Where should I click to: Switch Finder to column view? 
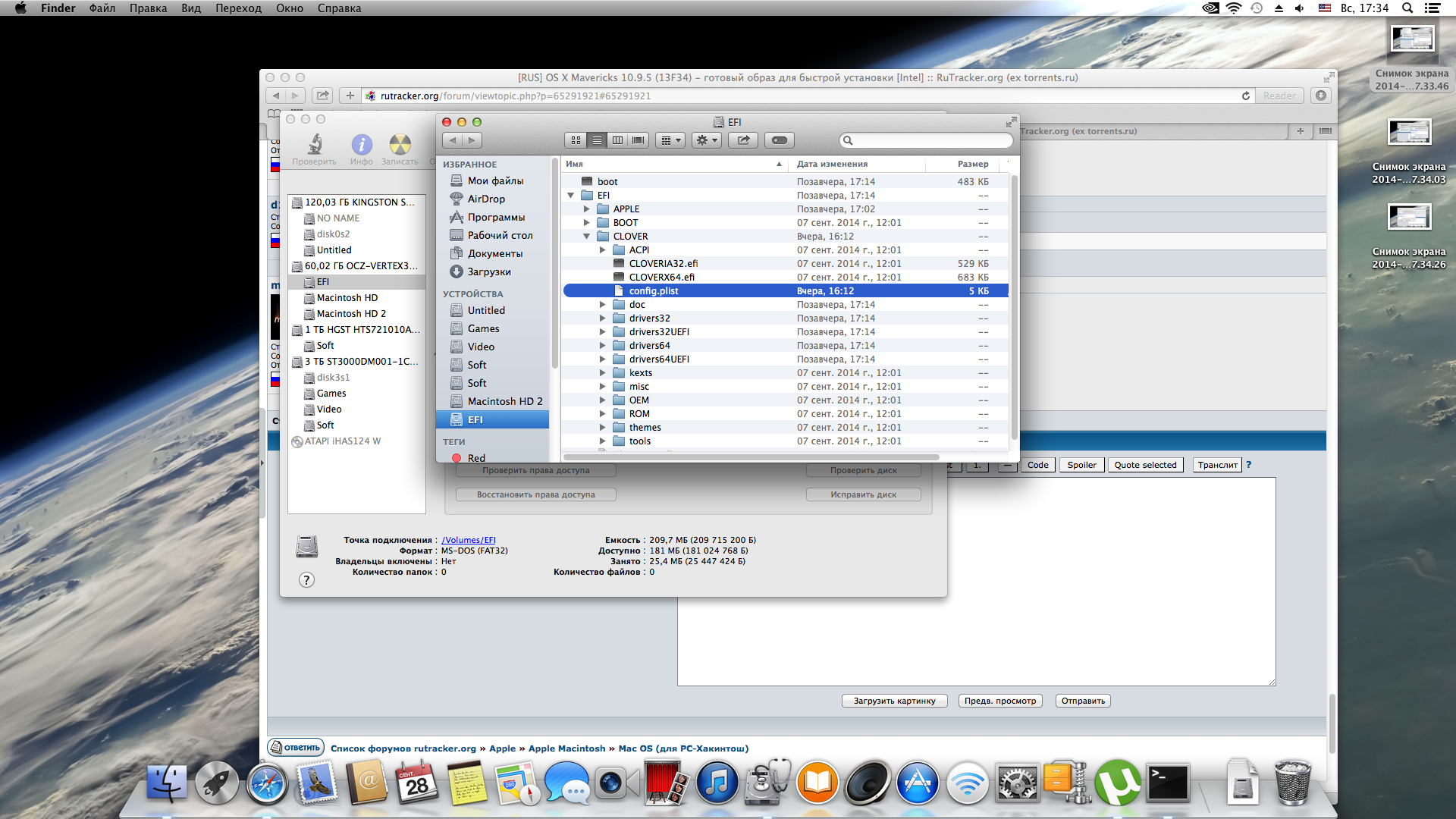617,140
